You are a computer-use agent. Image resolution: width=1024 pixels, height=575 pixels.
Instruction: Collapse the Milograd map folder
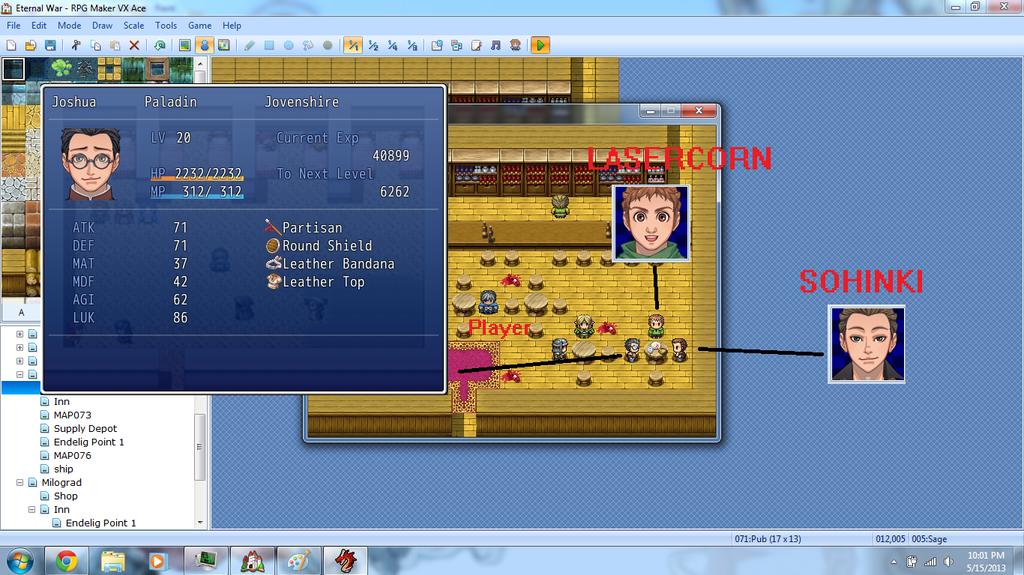coord(20,482)
